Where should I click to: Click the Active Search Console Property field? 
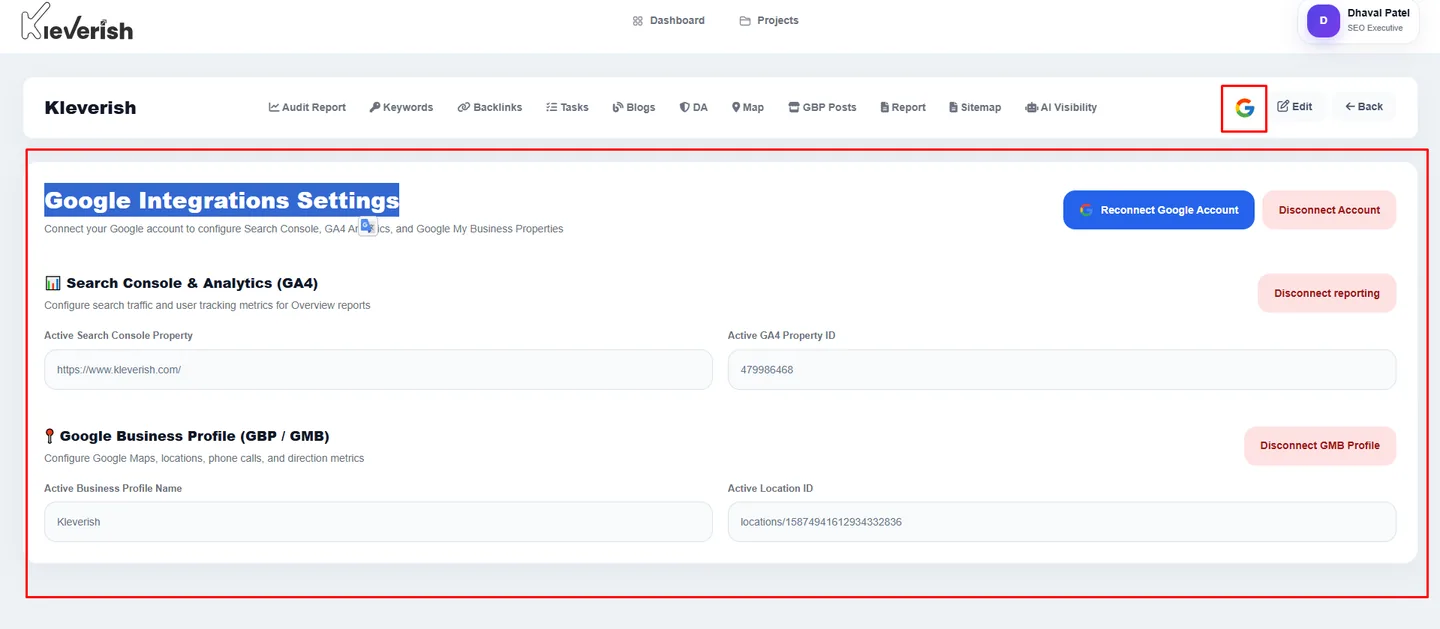pyautogui.click(x=378, y=370)
